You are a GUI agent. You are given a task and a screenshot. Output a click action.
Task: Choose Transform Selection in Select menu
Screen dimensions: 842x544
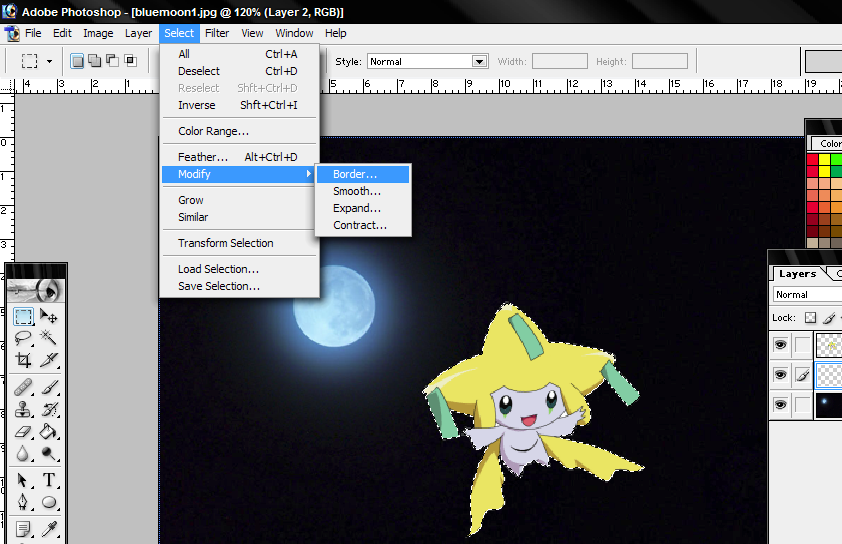click(x=238, y=243)
